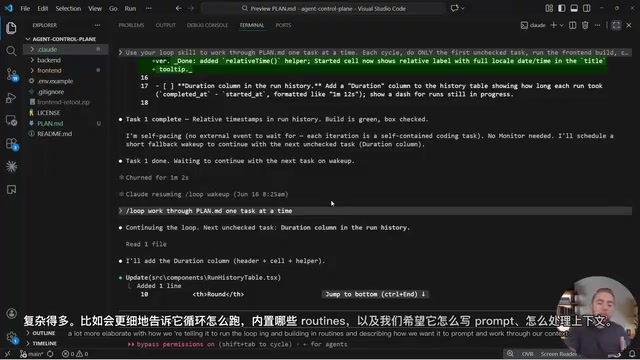The image size is (640, 360).
Task: Open the .gitignore file
Action: (x=51, y=92)
